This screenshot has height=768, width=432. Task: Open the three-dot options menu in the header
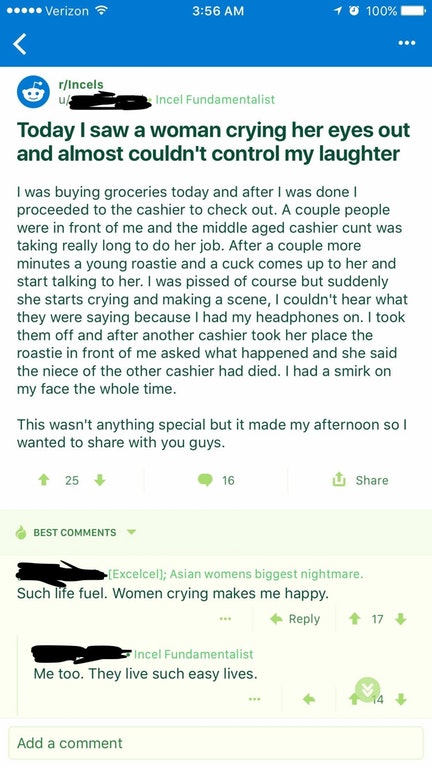coord(407,43)
